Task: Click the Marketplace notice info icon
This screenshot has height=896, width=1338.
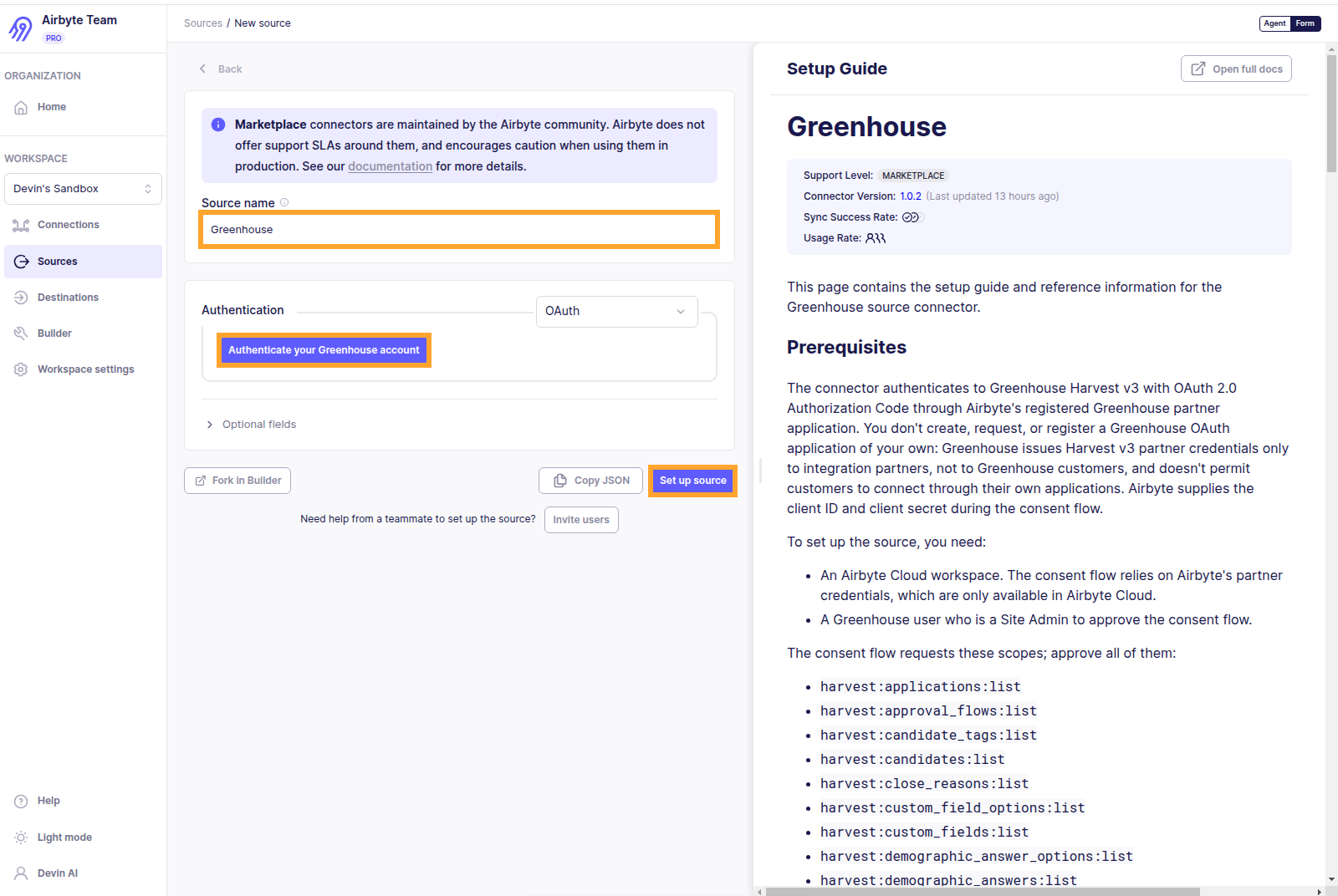Action: (218, 125)
